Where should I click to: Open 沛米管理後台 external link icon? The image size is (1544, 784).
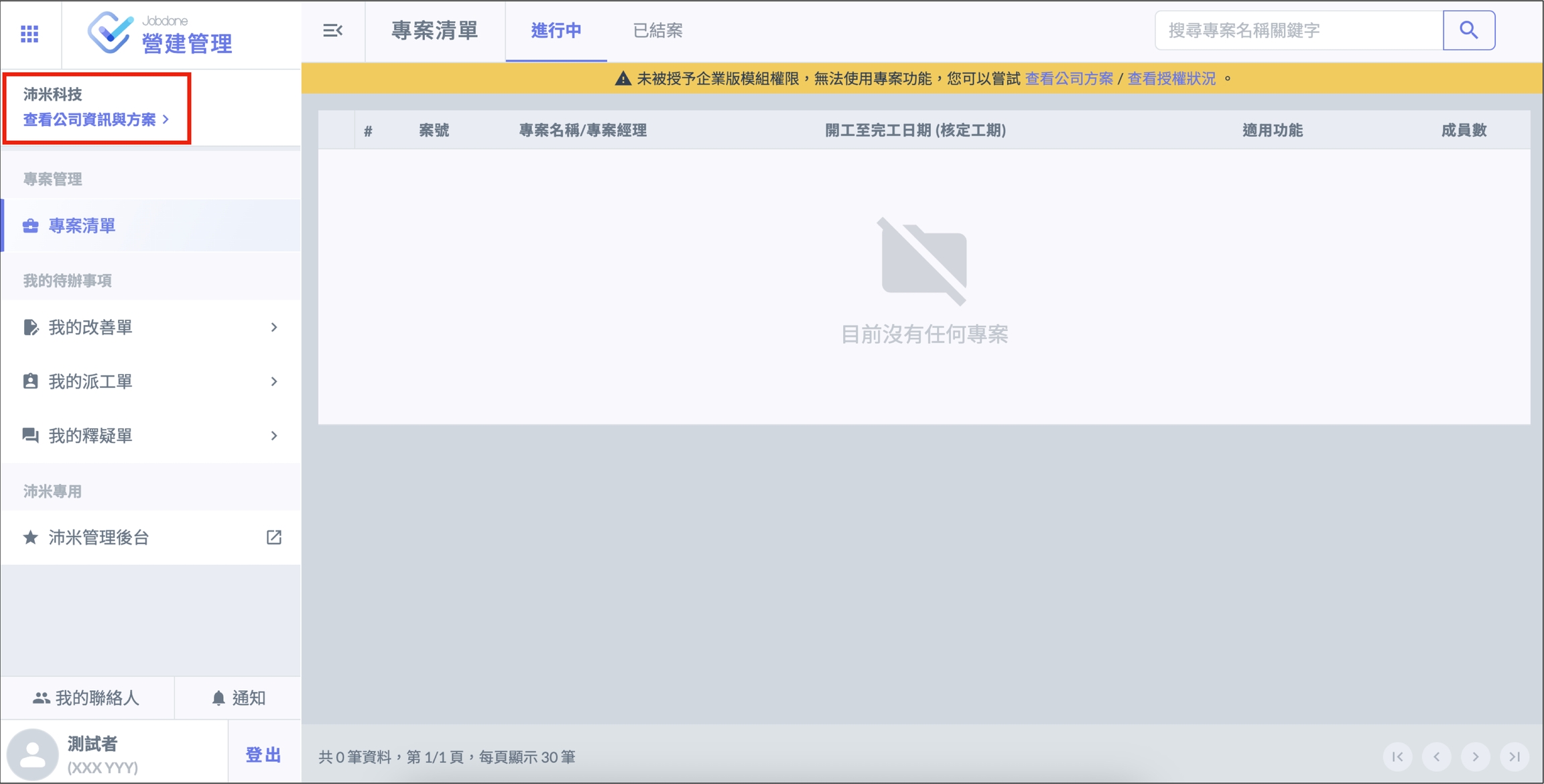[x=273, y=537]
